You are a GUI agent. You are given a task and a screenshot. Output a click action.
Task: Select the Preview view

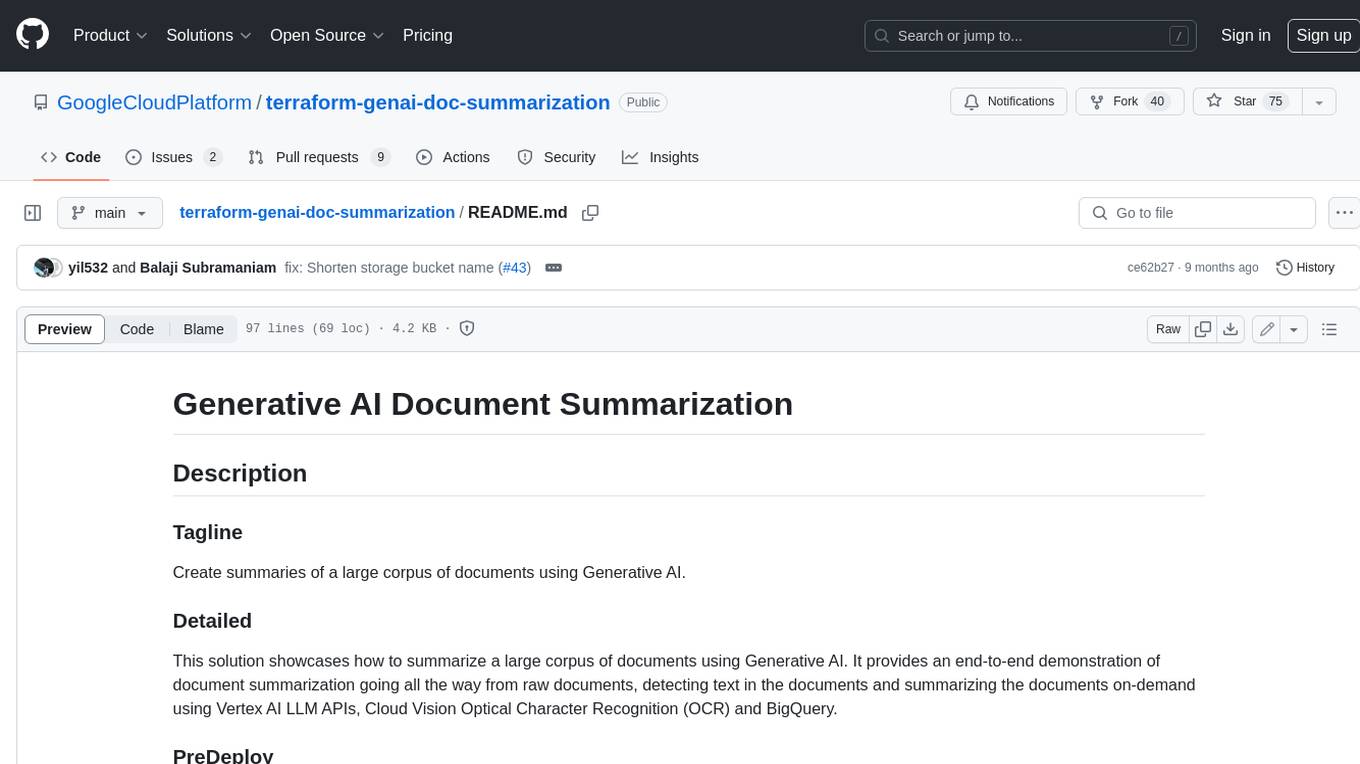[65, 329]
